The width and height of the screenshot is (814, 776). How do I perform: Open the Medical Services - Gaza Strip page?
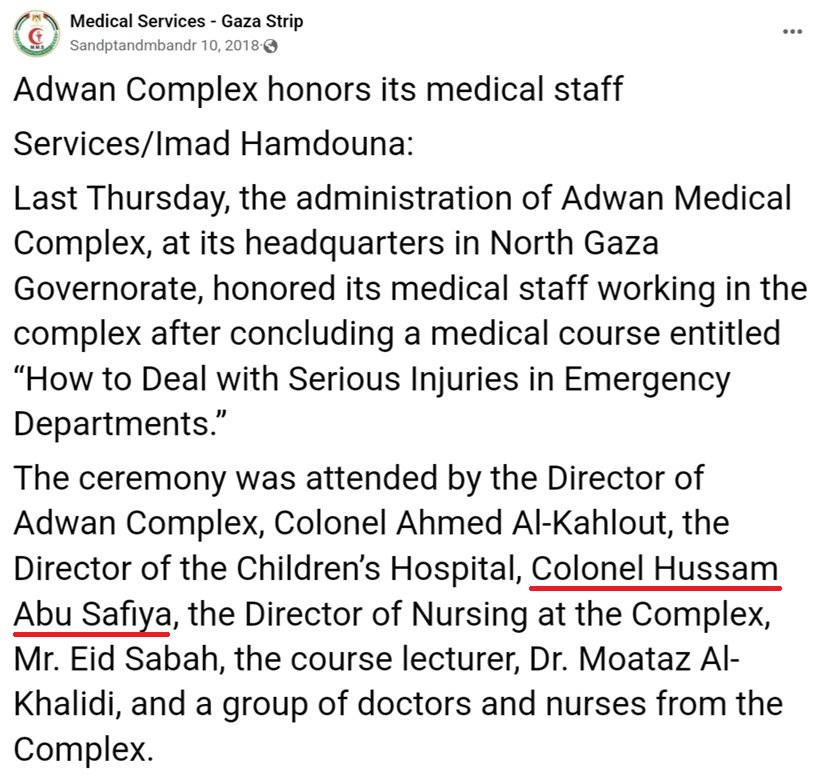[186, 21]
